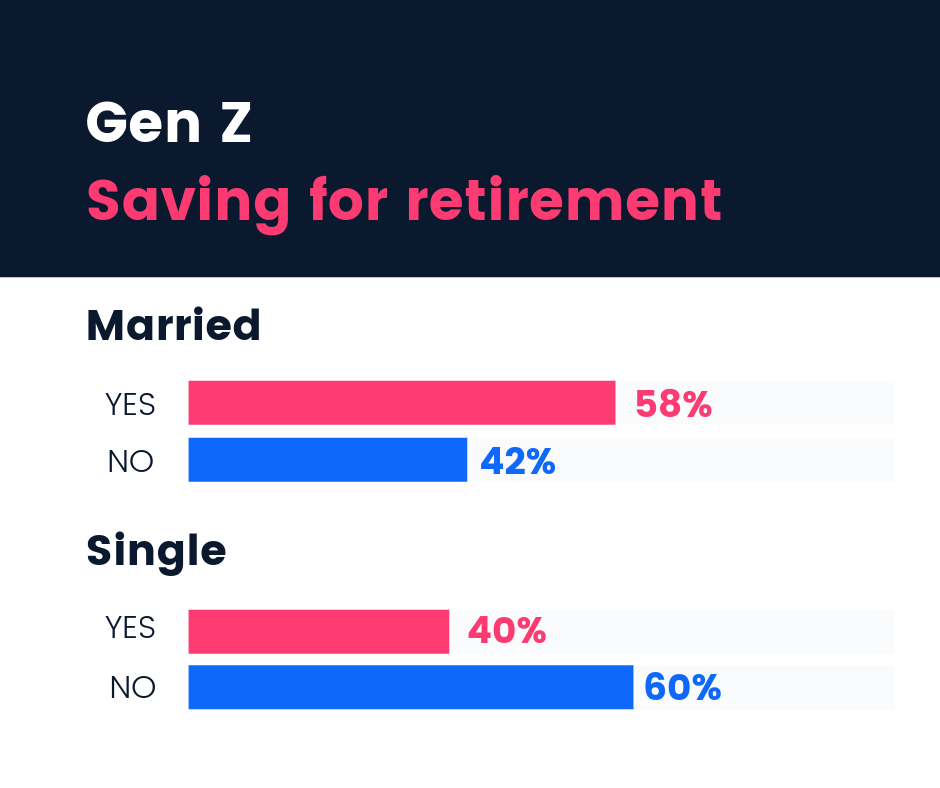Viewport: 940px width, 788px height.
Task: Click the NO label under Married
Action: tap(131, 462)
